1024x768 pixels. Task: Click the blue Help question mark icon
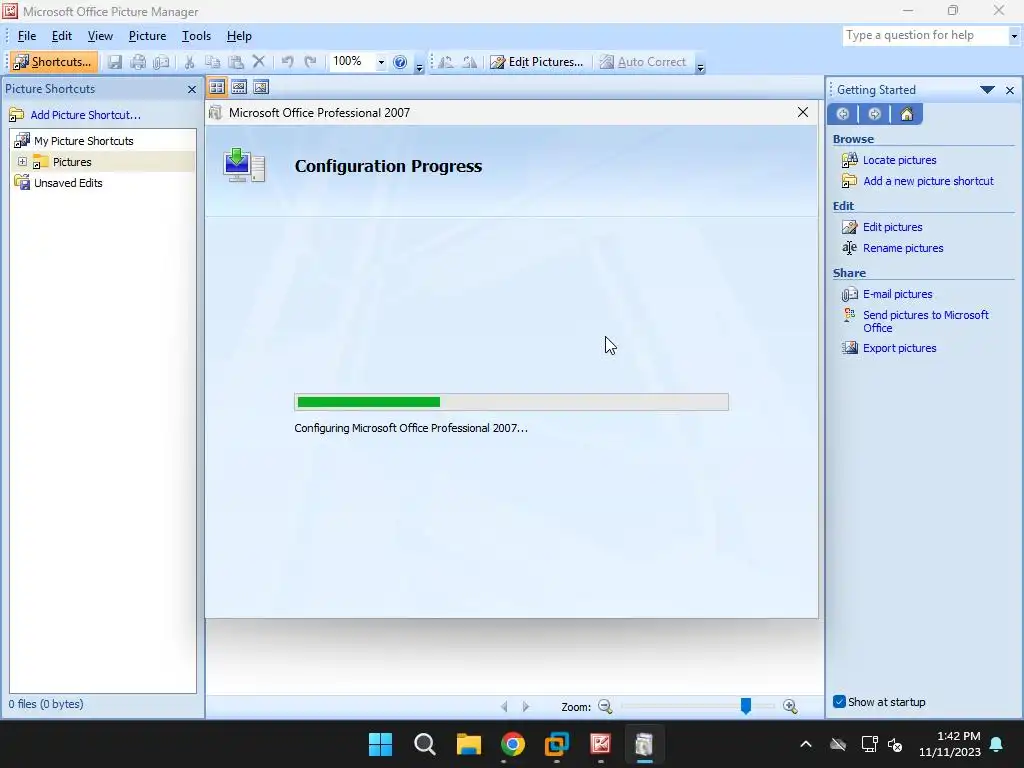[x=400, y=62]
